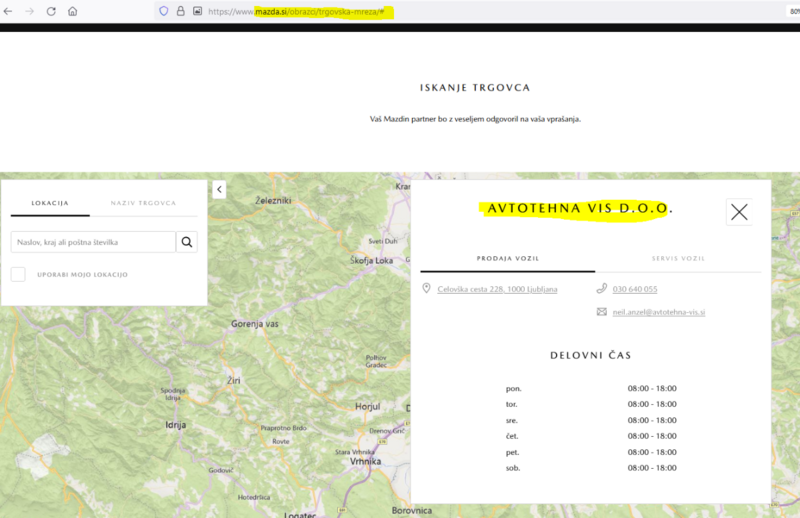Close the Avtotehna VIS dealer panel
The image size is (800, 518).
point(739,212)
